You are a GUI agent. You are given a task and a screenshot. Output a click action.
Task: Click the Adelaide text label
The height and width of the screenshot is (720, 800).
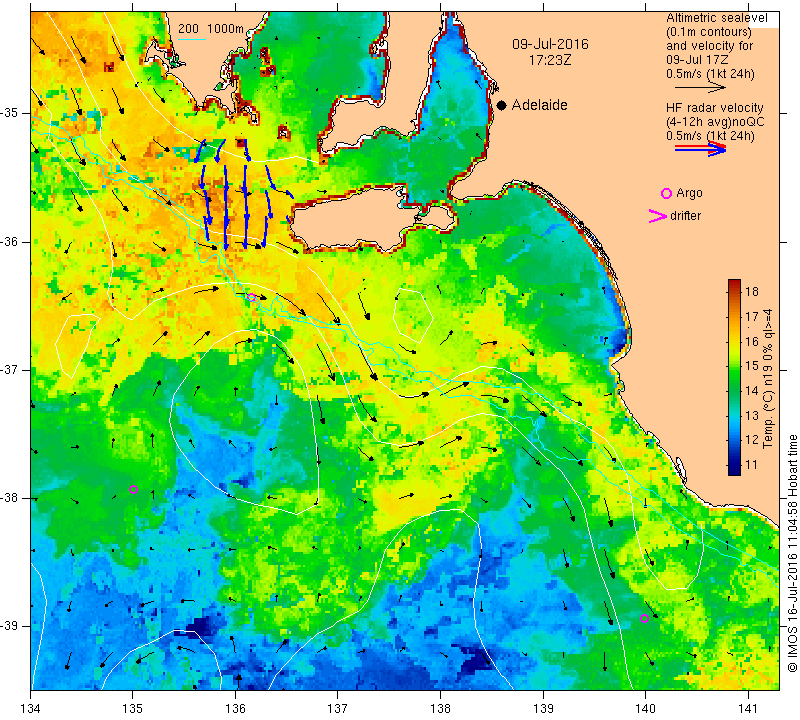click(x=539, y=105)
